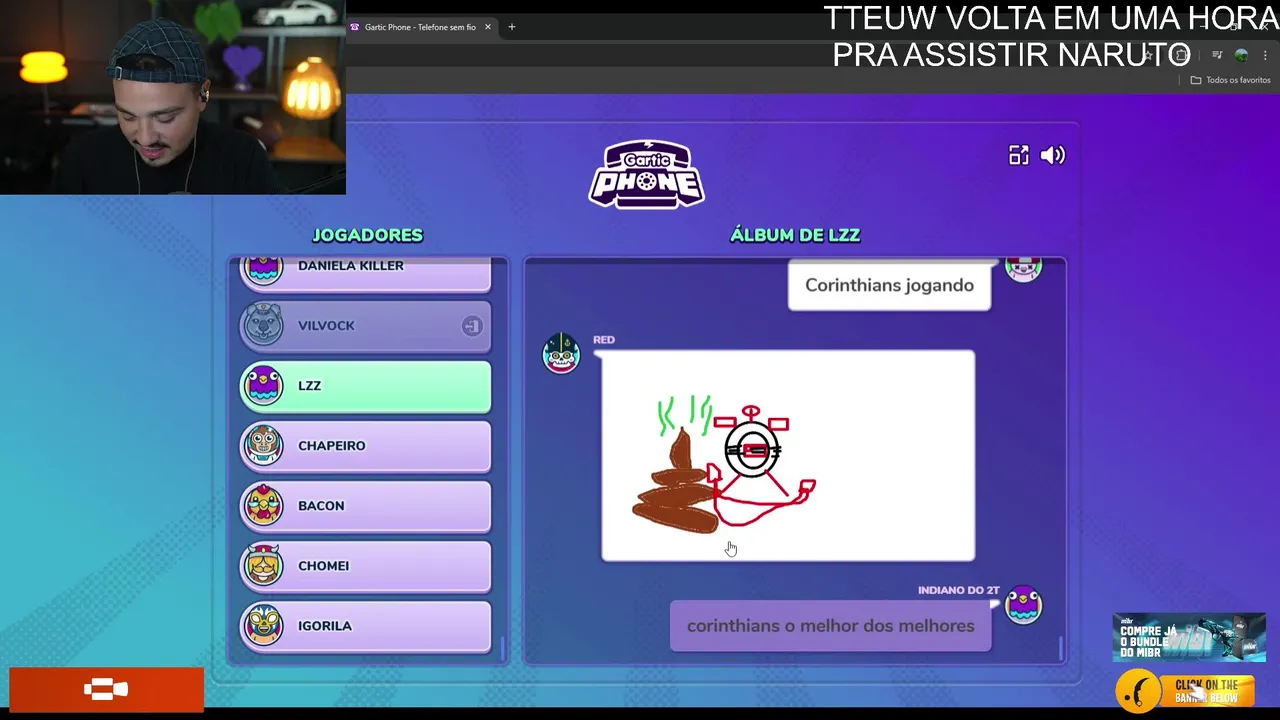
Task: Click the exit-door icon on VILVOCK row
Action: pyautogui.click(x=472, y=326)
